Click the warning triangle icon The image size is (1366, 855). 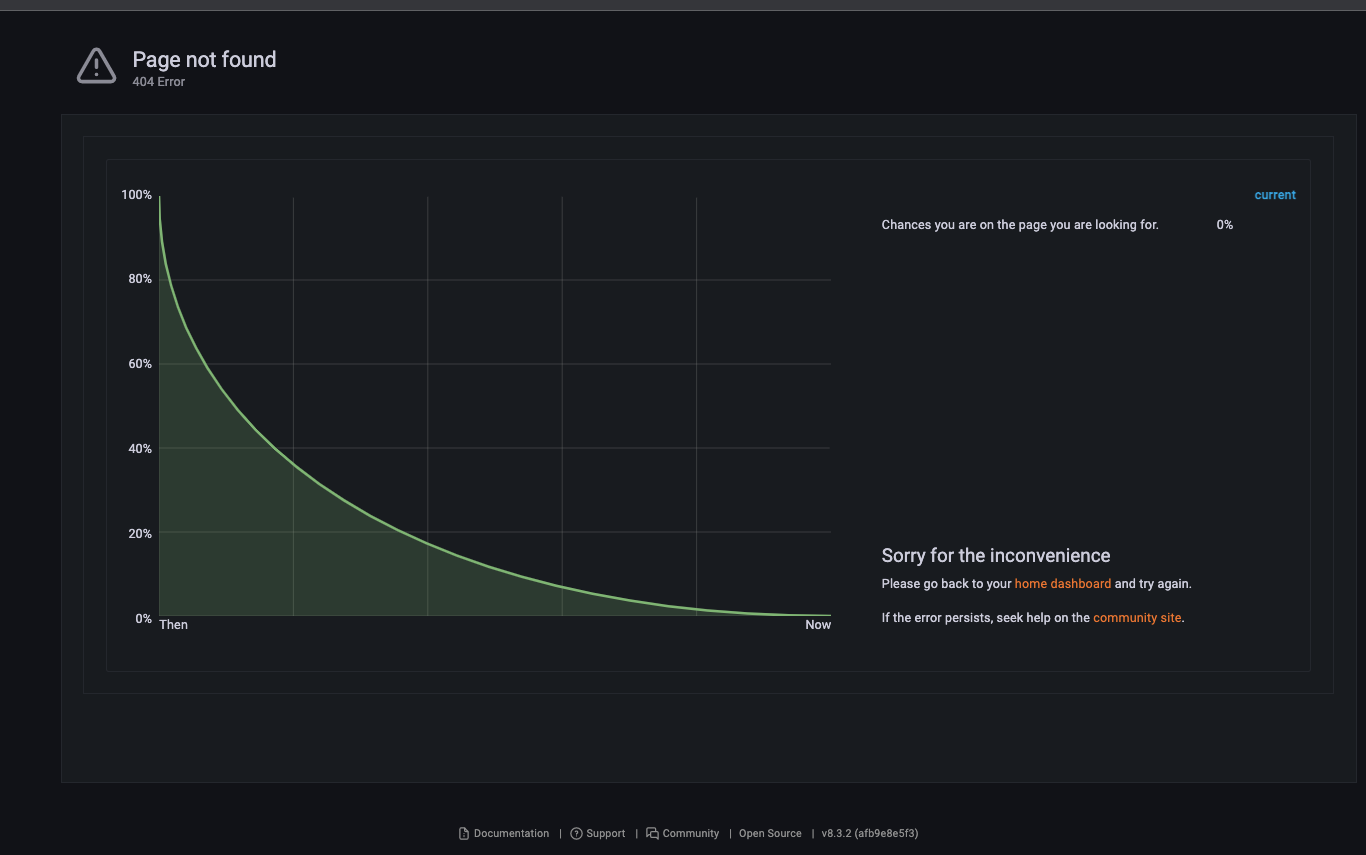point(96,65)
